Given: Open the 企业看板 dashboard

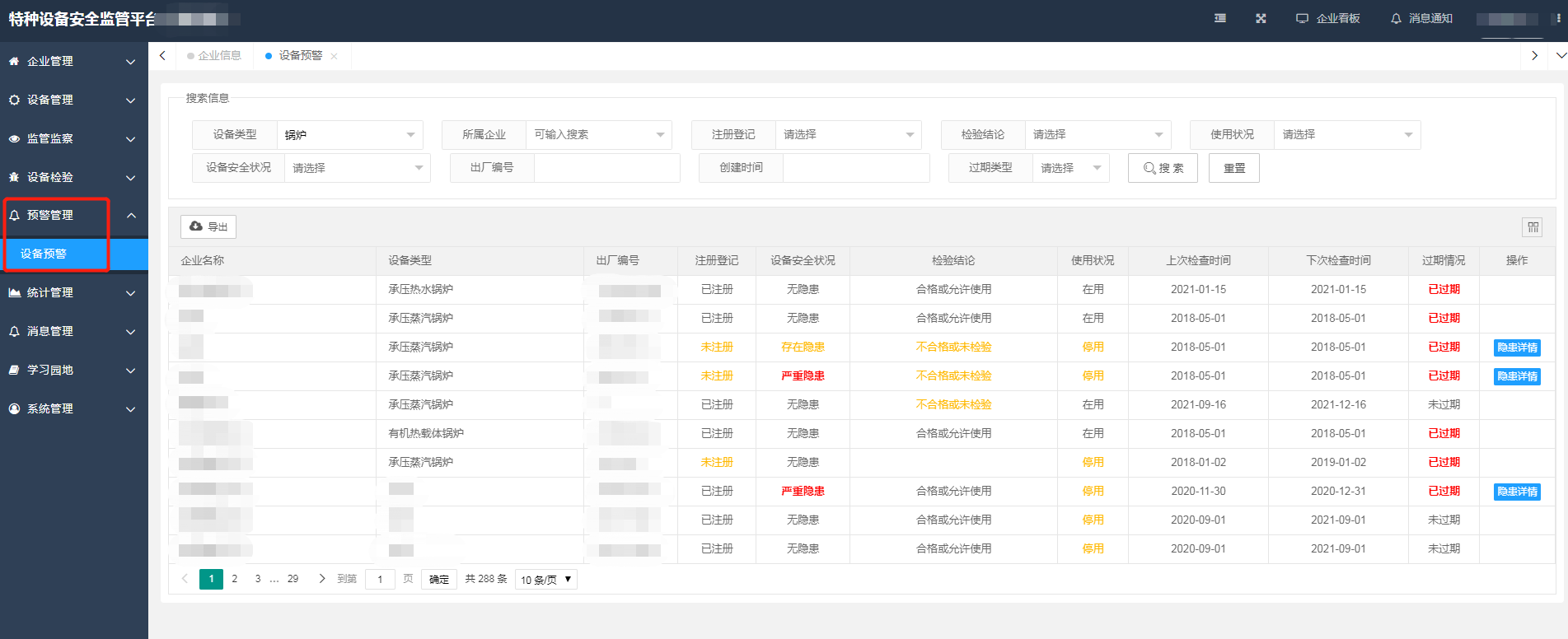Looking at the screenshot, I should click(x=1328, y=18).
